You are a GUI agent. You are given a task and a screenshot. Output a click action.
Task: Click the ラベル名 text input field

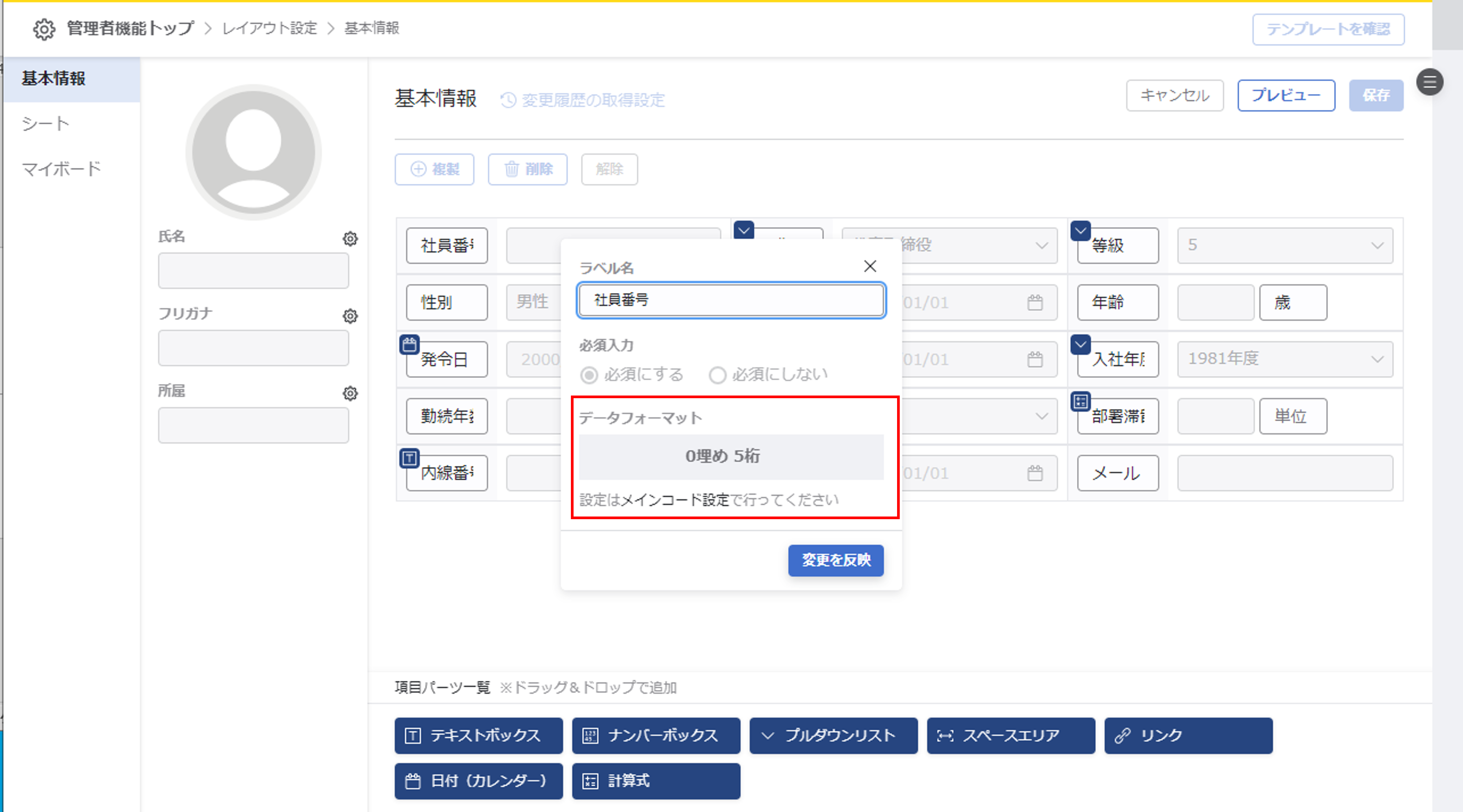coord(731,300)
